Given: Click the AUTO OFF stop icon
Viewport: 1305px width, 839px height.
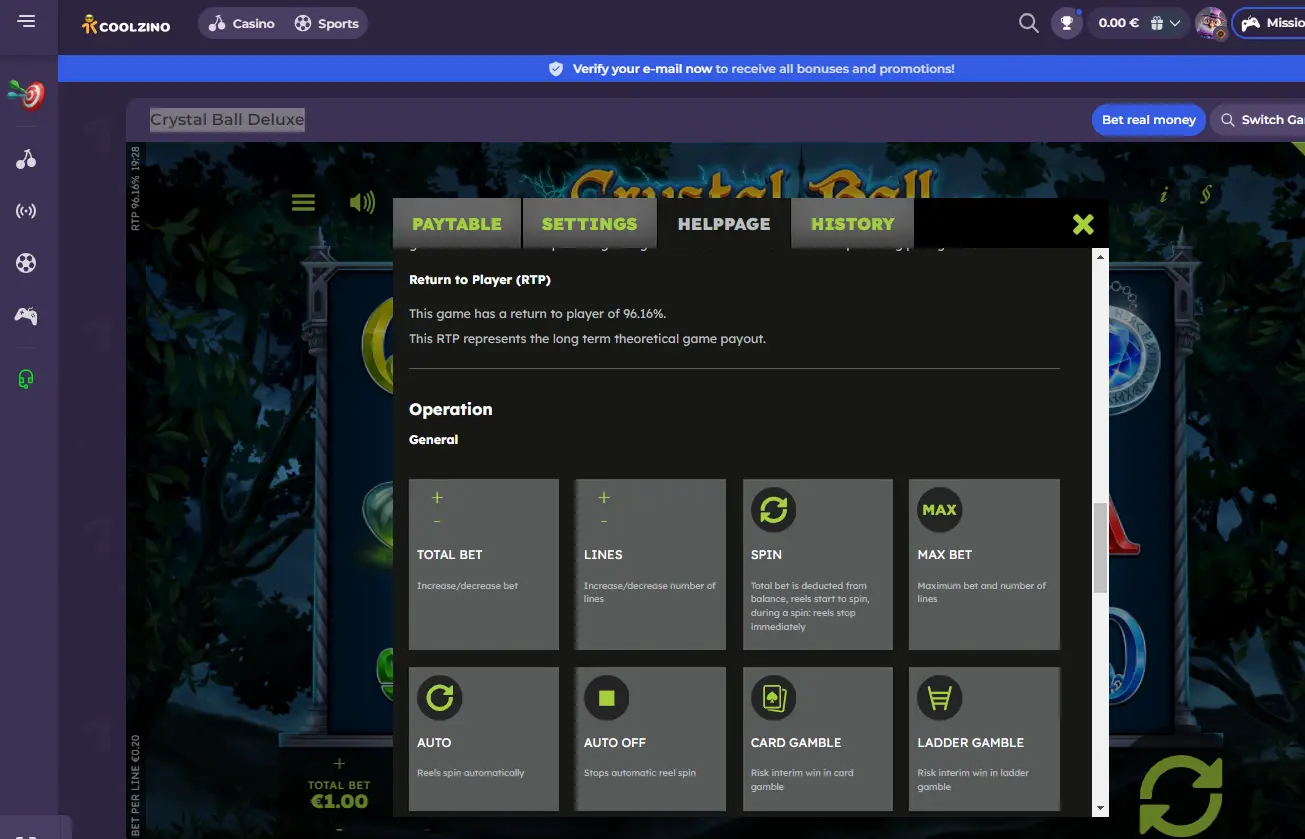Looking at the screenshot, I should click(606, 697).
